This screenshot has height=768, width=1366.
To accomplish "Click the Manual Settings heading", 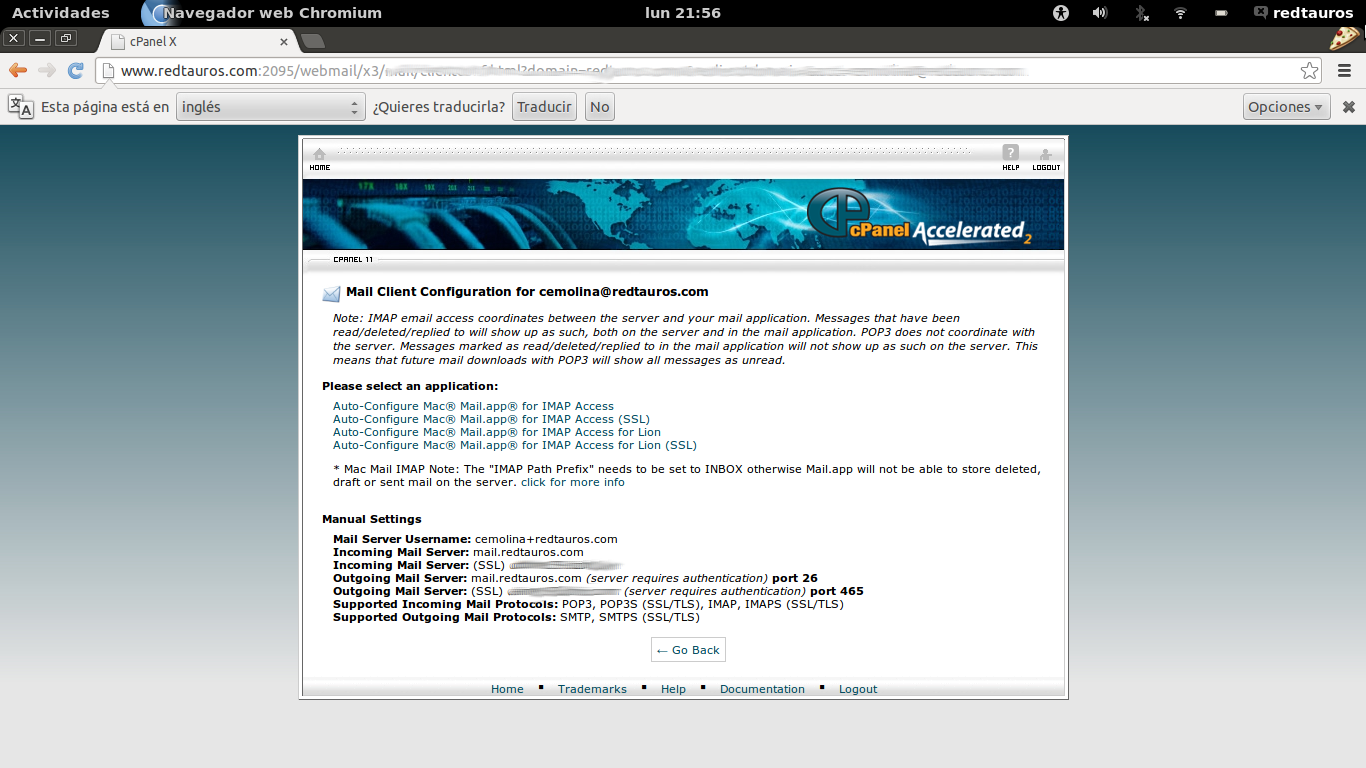I will coord(372,519).
